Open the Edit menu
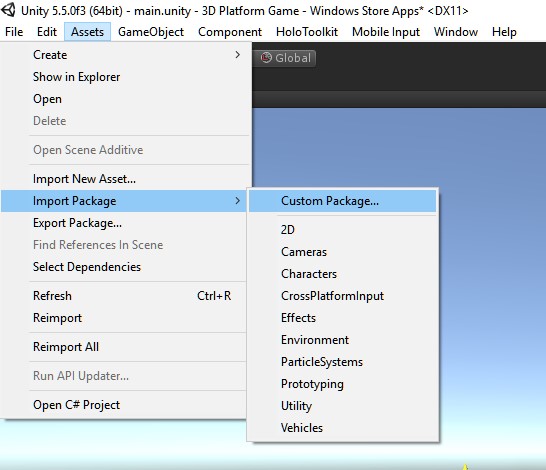546x470 pixels. pyautogui.click(x=47, y=32)
